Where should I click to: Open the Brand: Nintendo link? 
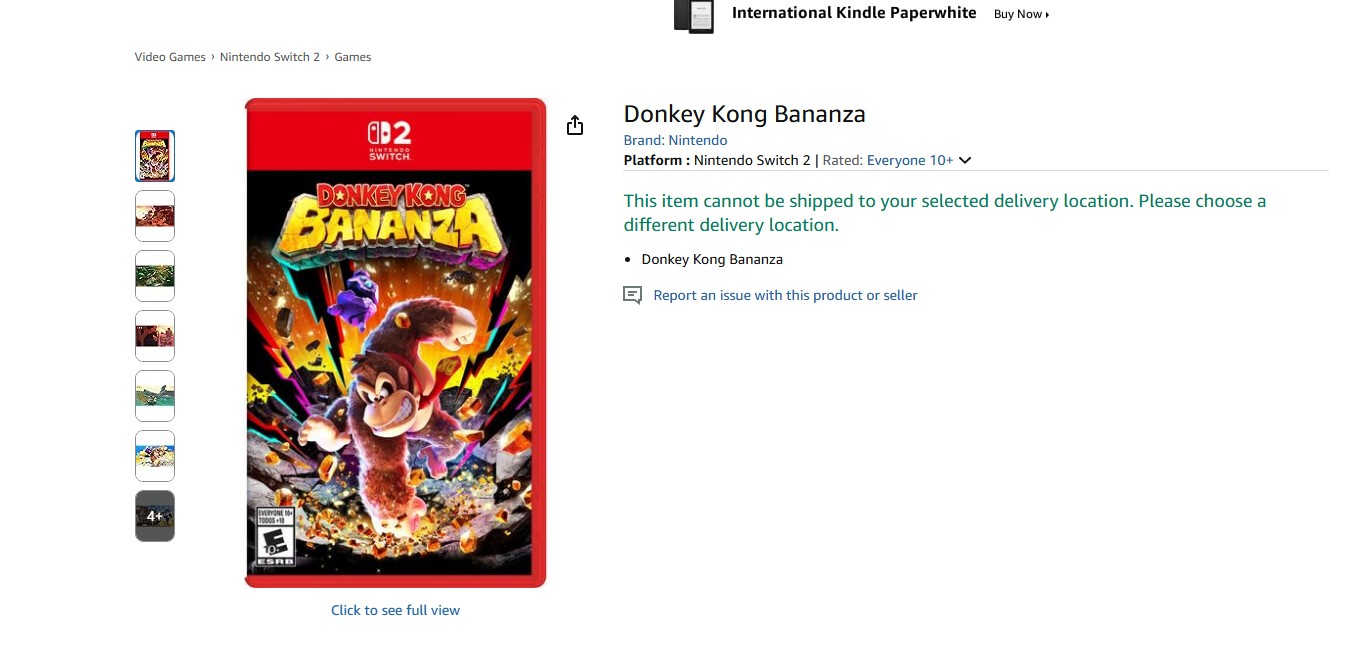pos(675,140)
